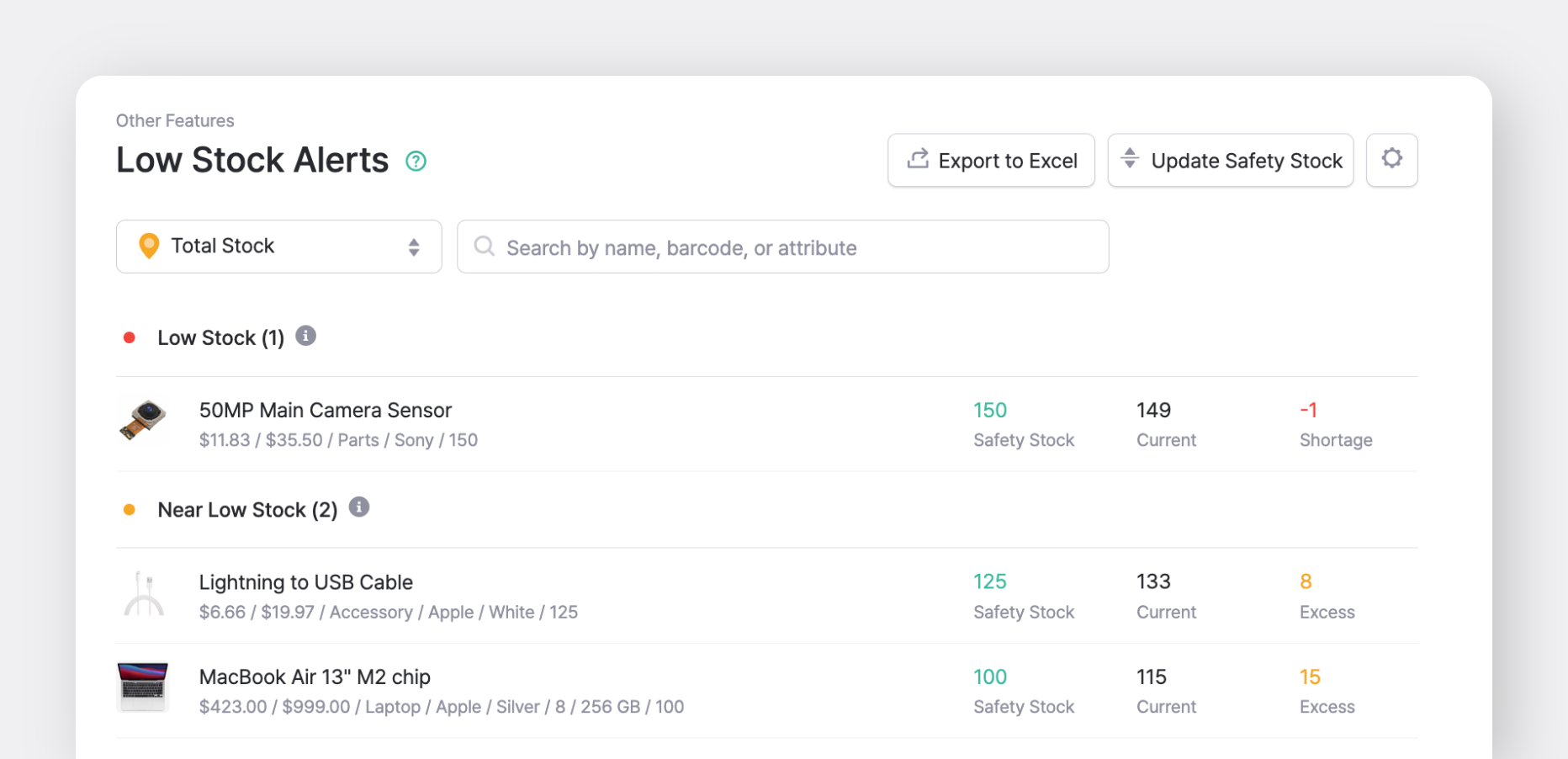Click the orange dot beside Near Low Stock heading
This screenshot has width=1568, height=759.
[x=130, y=510]
